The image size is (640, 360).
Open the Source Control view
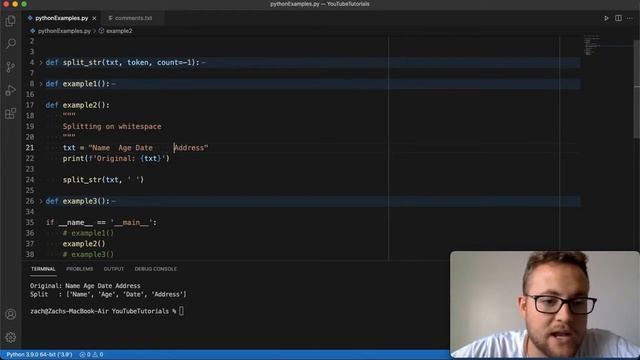pyautogui.click(x=11, y=67)
